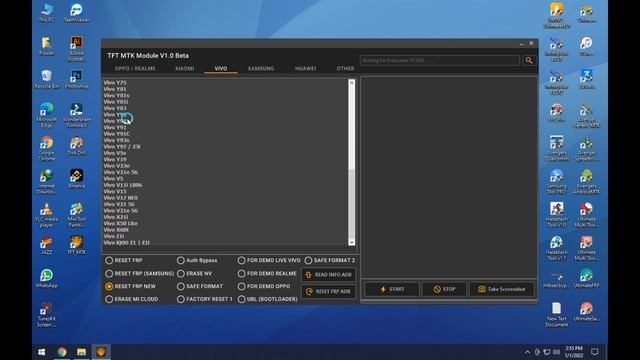Click device list scrollbar down arrow
The width and height of the screenshot is (640, 360).
(x=351, y=242)
